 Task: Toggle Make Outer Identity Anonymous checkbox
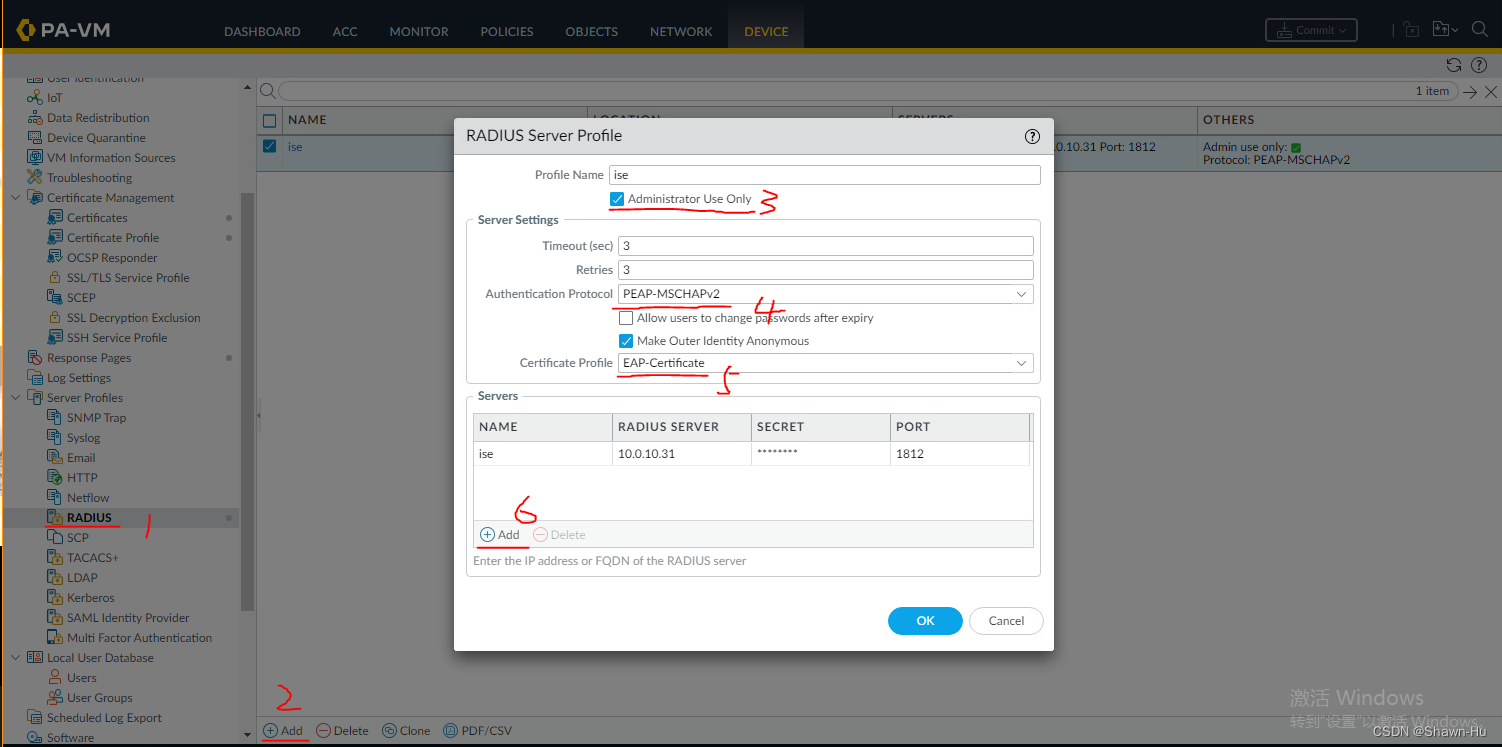tap(626, 341)
